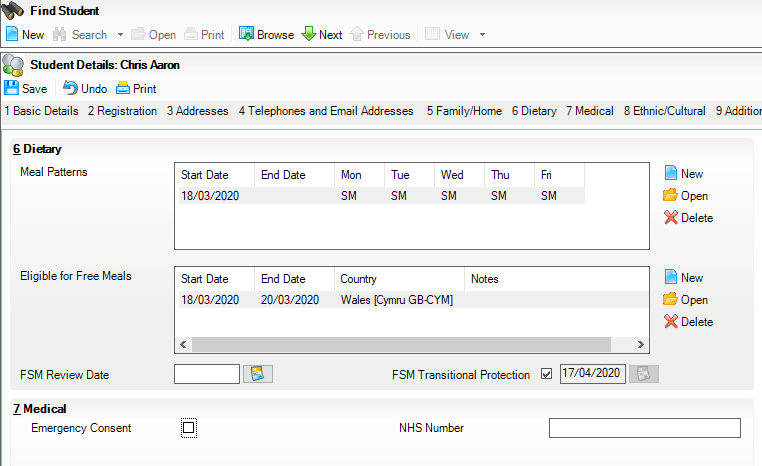Toggle the Emergency Consent checkbox

tap(189, 428)
